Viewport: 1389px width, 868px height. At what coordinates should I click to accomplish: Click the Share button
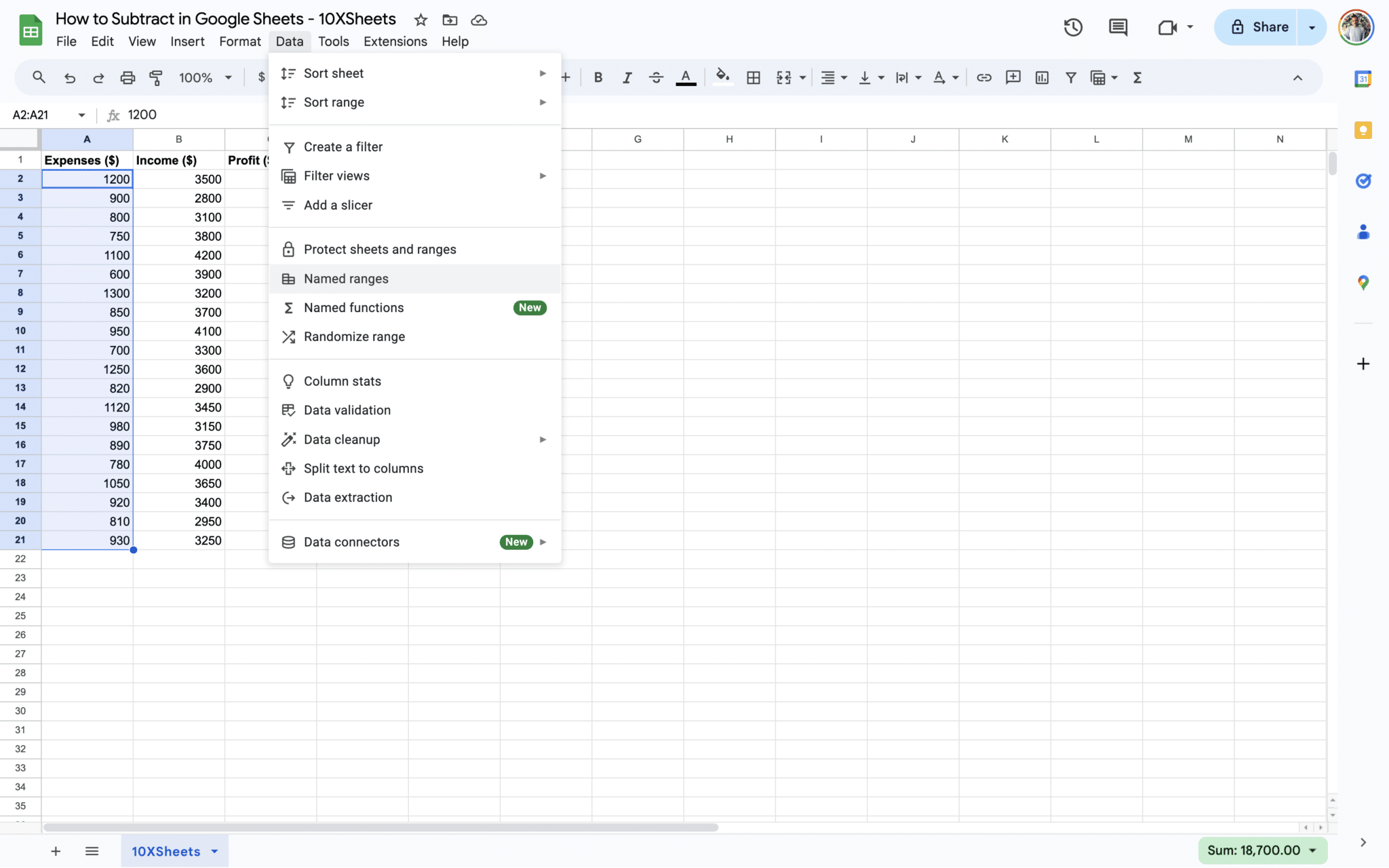(1256, 27)
